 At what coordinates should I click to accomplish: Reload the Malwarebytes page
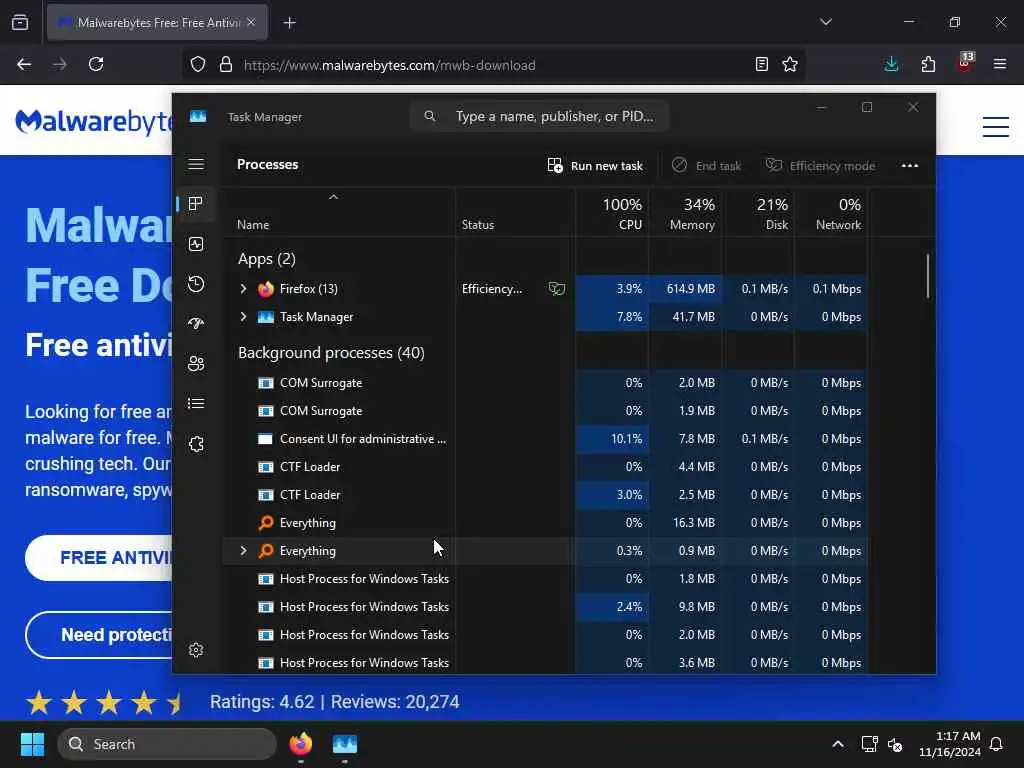point(96,64)
